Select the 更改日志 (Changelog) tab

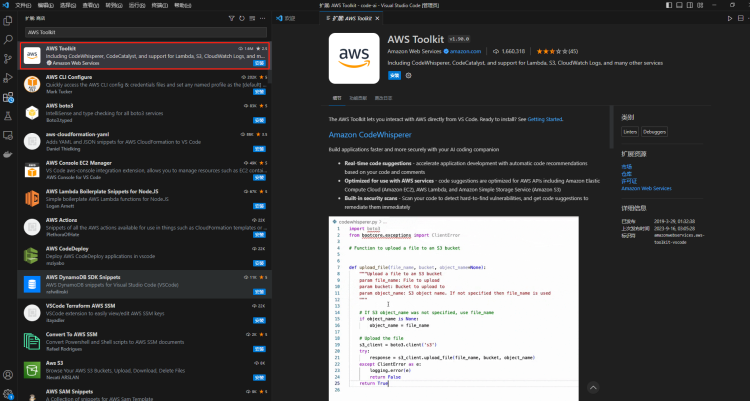tap(383, 98)
